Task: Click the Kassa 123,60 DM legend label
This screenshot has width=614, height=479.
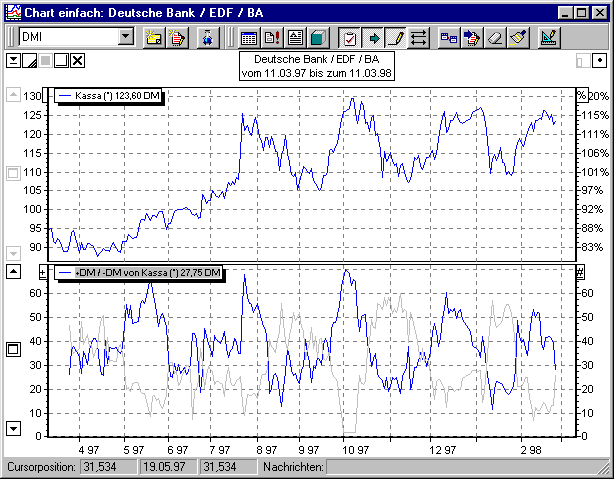Action: (107, 95)
